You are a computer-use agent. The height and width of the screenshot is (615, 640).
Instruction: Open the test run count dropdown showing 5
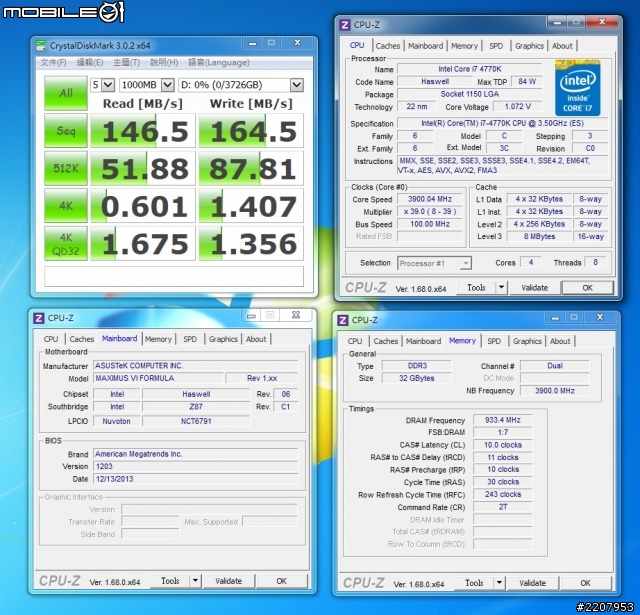[x=102, y=85]
